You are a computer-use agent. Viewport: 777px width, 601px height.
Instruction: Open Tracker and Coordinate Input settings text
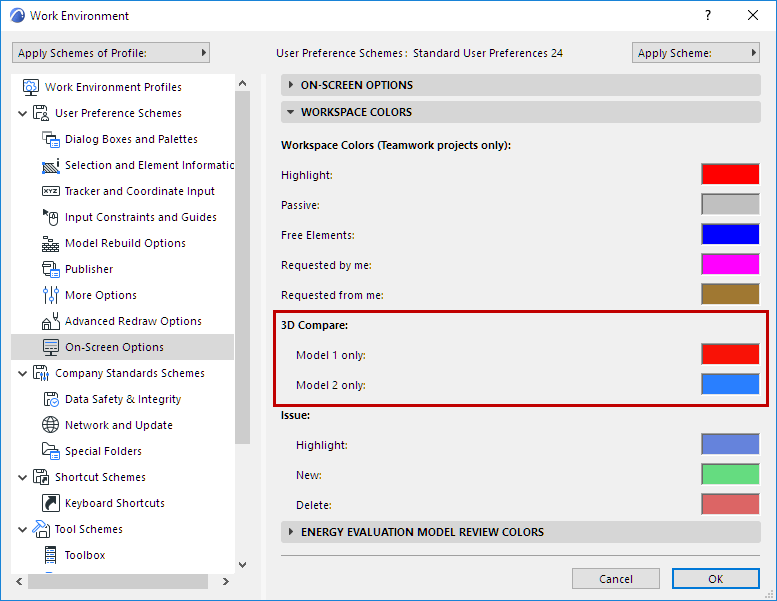coord(140,191)
